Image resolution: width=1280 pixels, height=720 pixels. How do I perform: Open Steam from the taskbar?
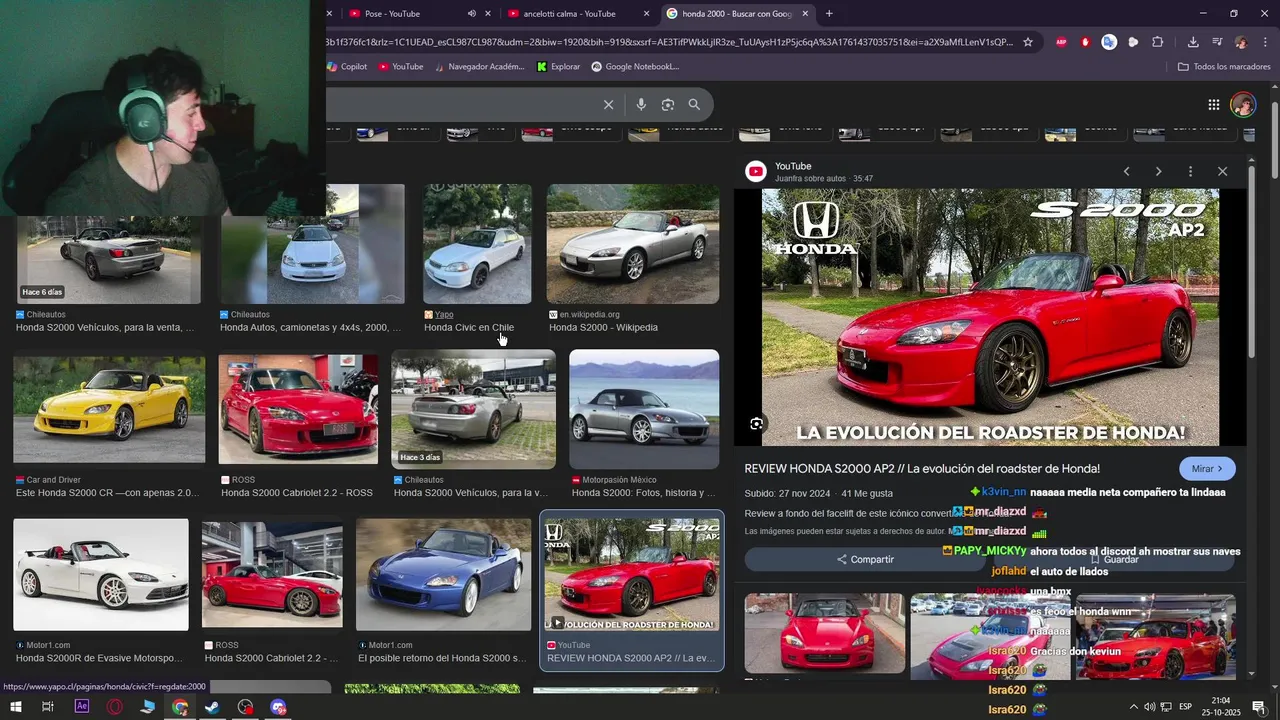coord(212,707)
